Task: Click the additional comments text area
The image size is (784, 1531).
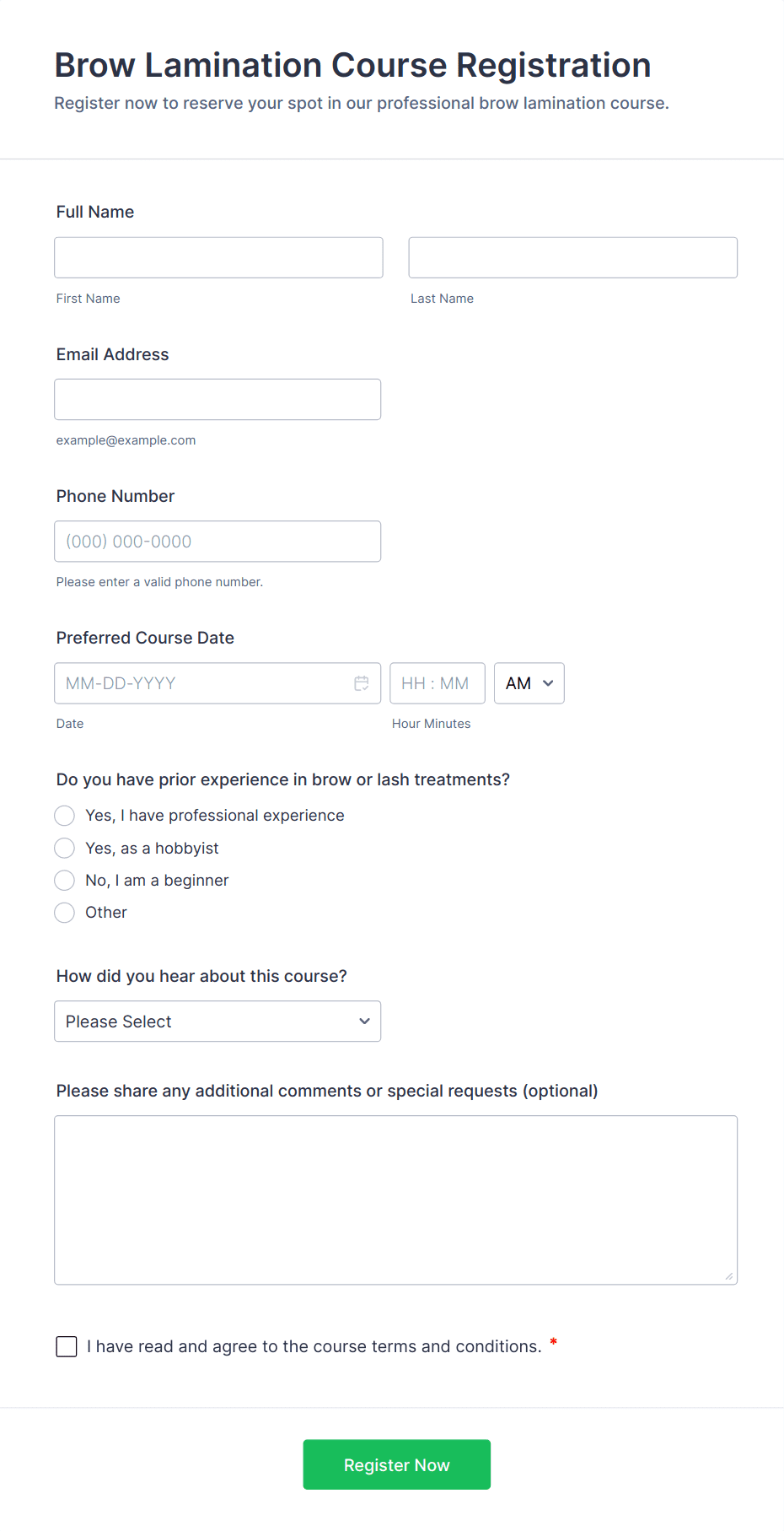Action: (x=395, y=1199)
